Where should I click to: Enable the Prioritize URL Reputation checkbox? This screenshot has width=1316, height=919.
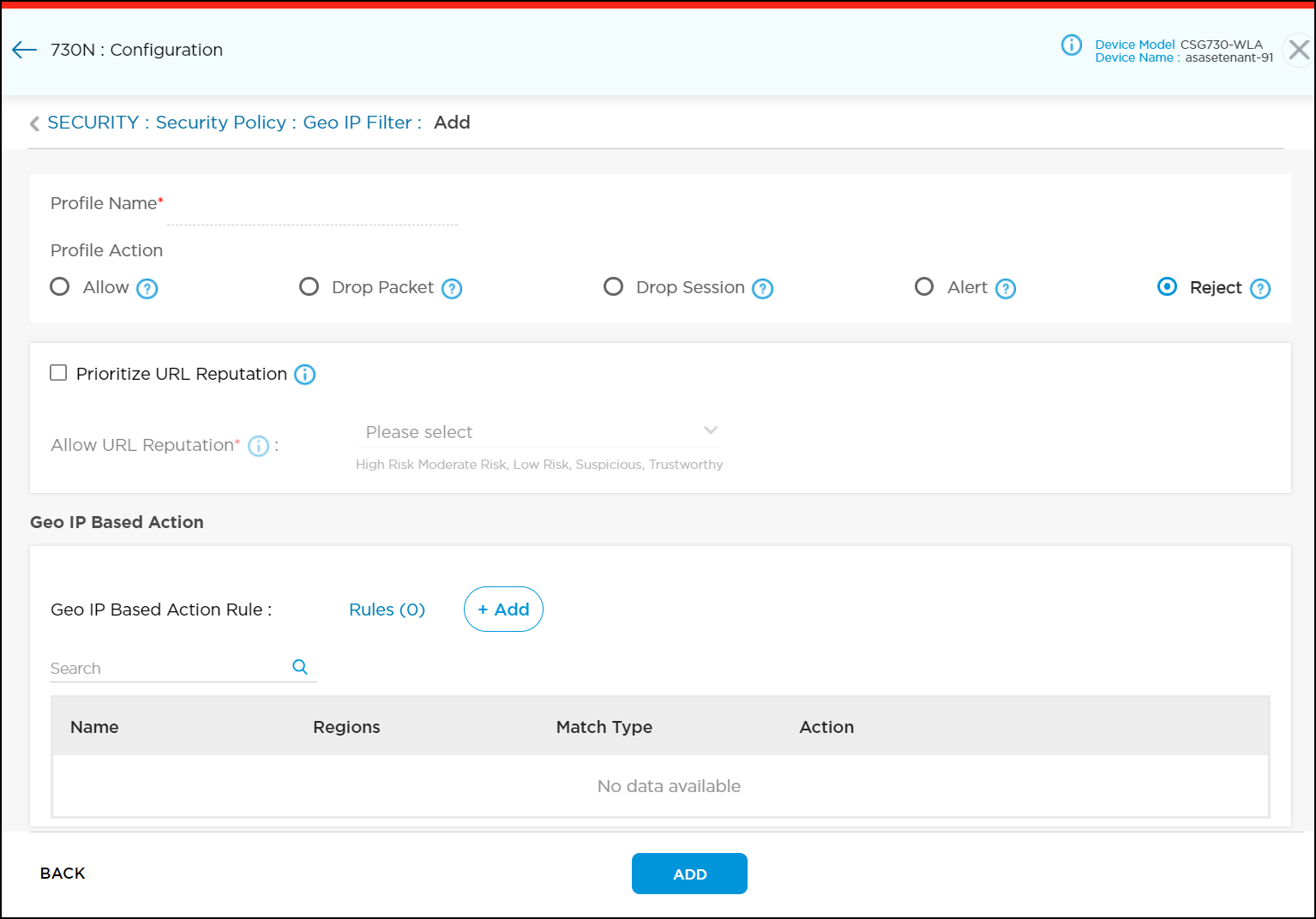click(x=58, y=373)
